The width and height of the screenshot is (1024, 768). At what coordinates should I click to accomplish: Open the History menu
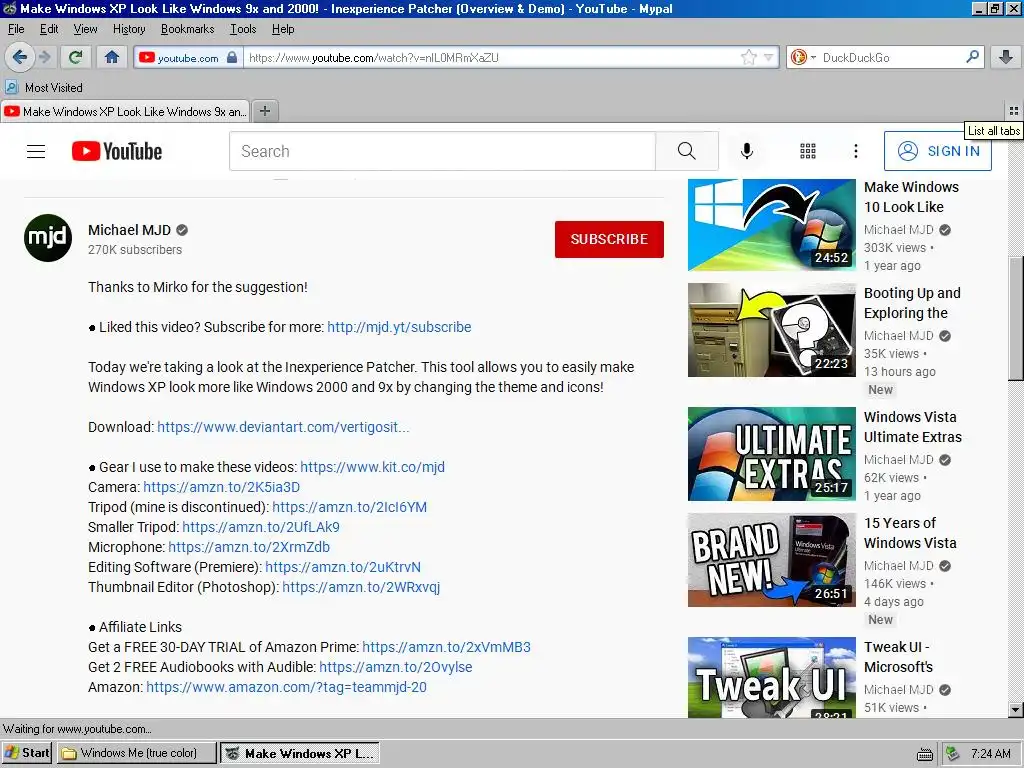click(129, 29)
